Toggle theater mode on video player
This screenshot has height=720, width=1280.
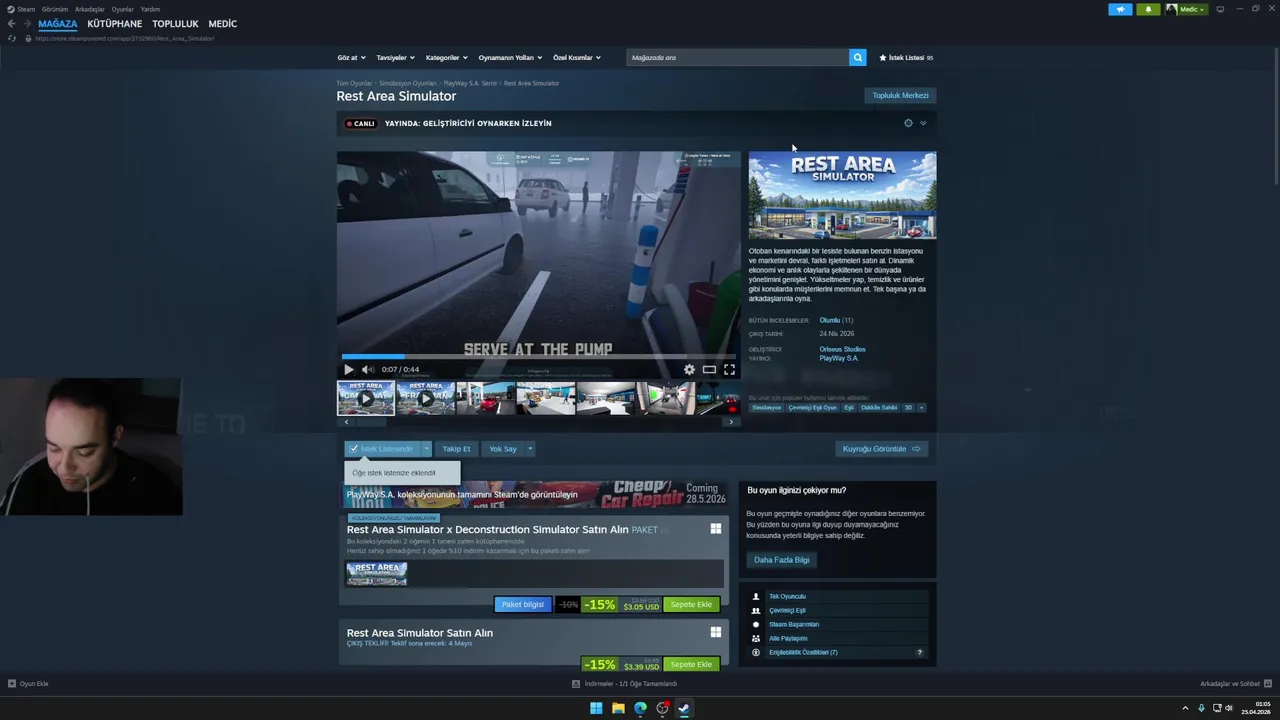click(709, 369)
